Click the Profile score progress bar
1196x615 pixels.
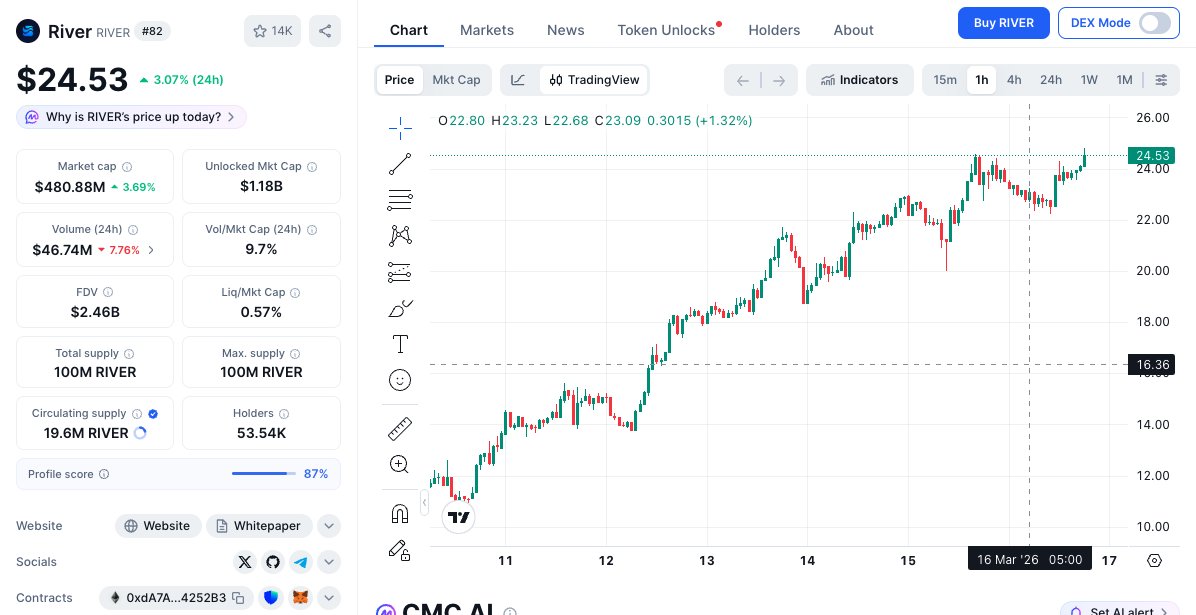point(259,474)
